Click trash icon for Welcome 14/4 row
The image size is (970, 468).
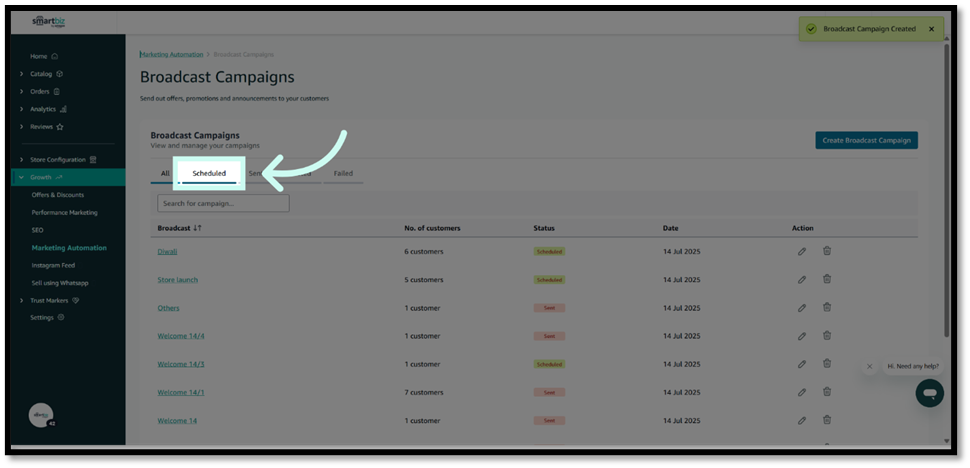[827, 335]
